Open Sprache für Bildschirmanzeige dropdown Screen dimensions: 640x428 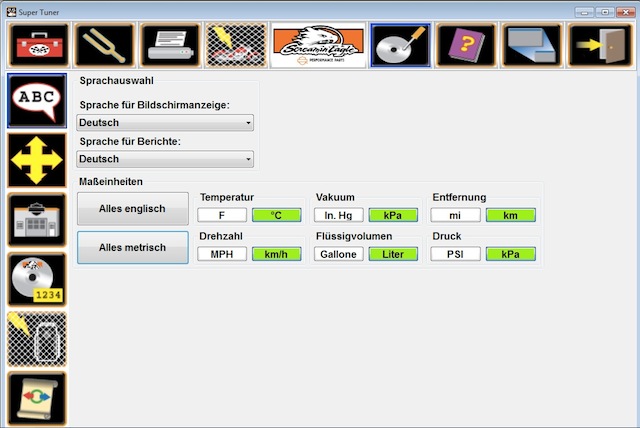coord(165,123)
